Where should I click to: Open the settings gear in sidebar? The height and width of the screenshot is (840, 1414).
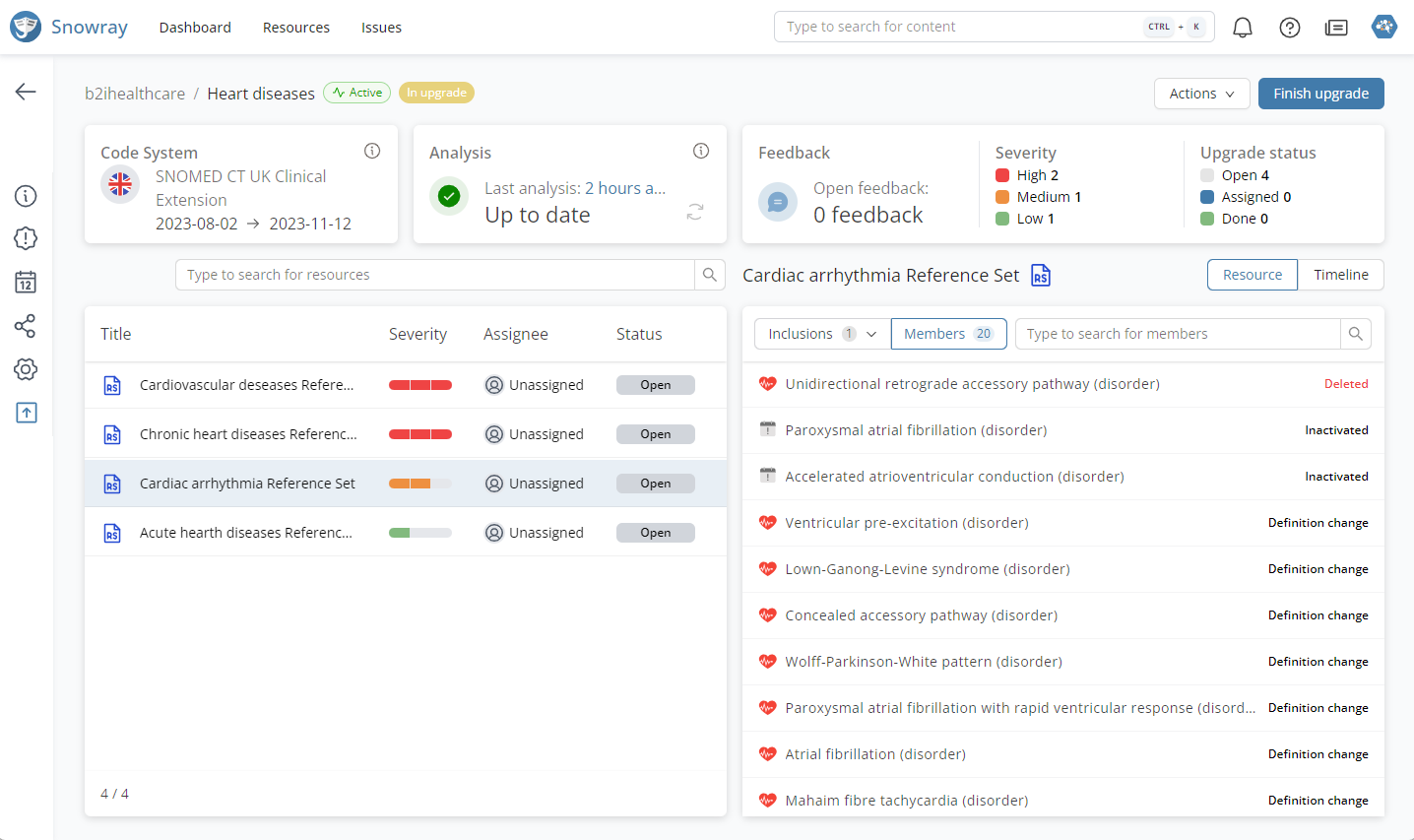click(x=26, y=369)
